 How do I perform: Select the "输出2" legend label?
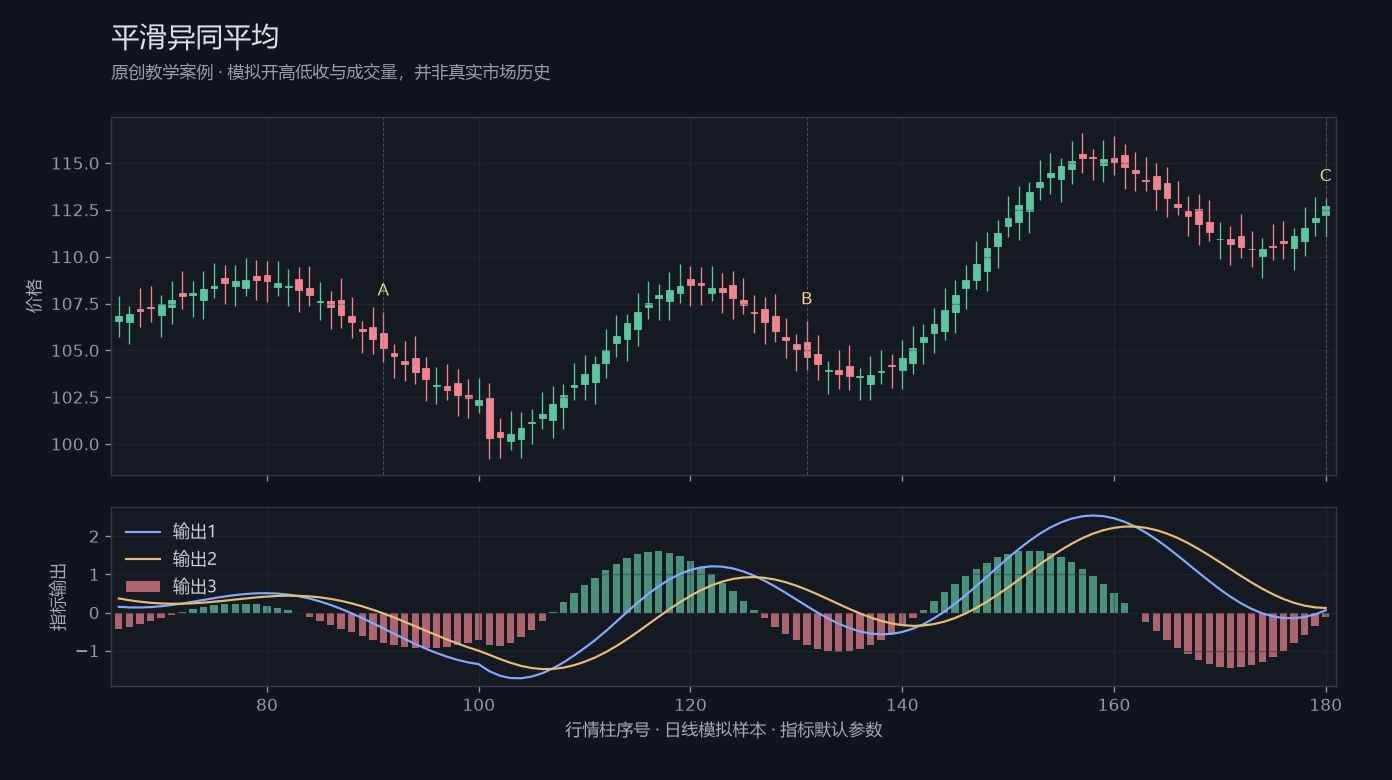pyautogui.click(x=195, y=559)
